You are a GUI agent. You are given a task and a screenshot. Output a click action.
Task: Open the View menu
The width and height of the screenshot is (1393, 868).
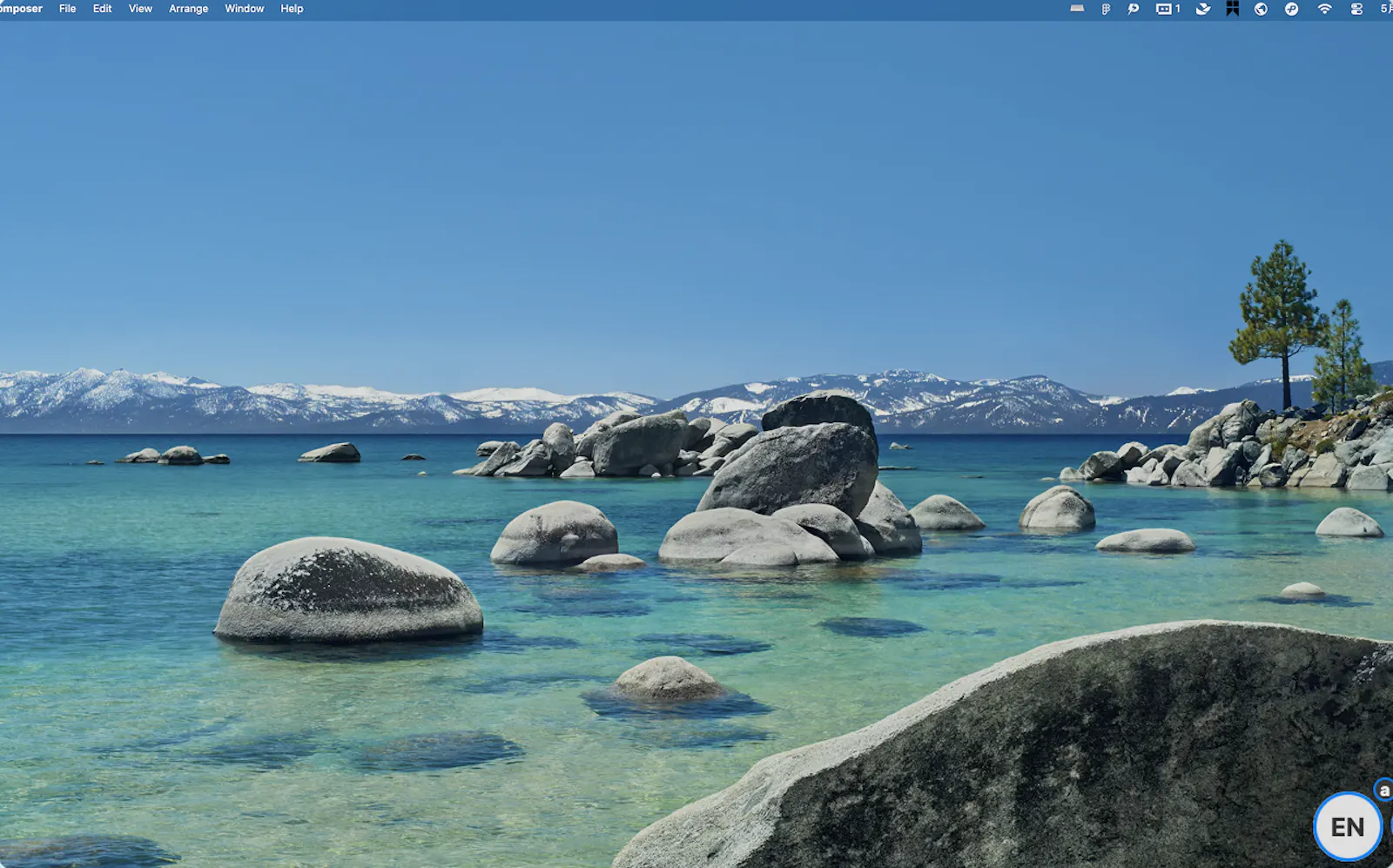click(140, 9)
